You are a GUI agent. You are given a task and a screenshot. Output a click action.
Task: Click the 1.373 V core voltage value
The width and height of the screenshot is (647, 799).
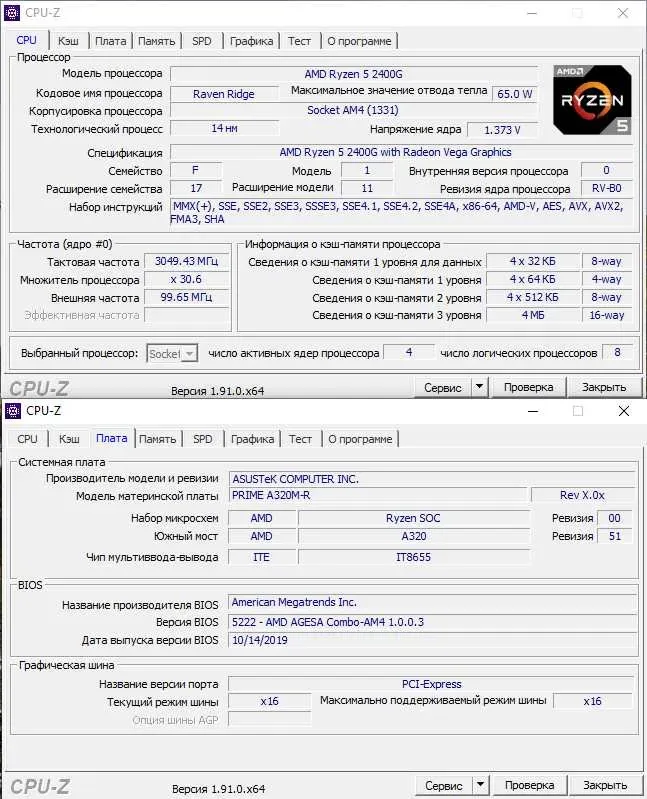coord(502,129)
